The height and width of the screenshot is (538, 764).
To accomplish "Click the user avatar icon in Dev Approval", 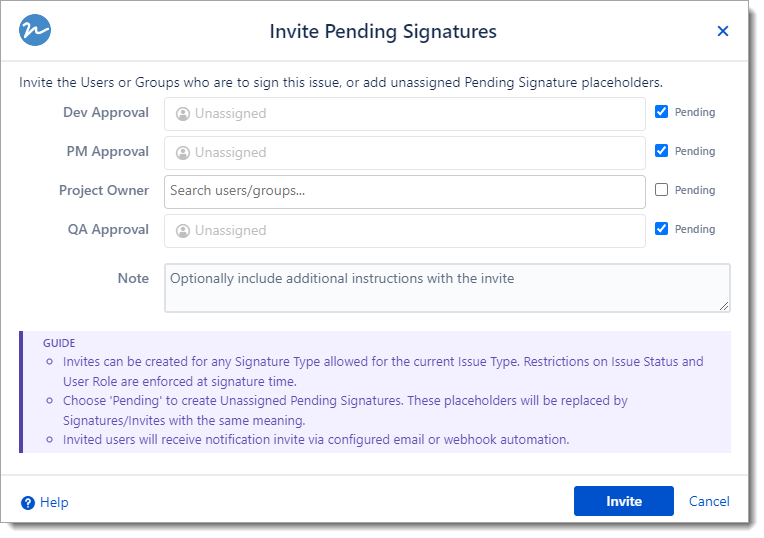I will pos(183,114).
